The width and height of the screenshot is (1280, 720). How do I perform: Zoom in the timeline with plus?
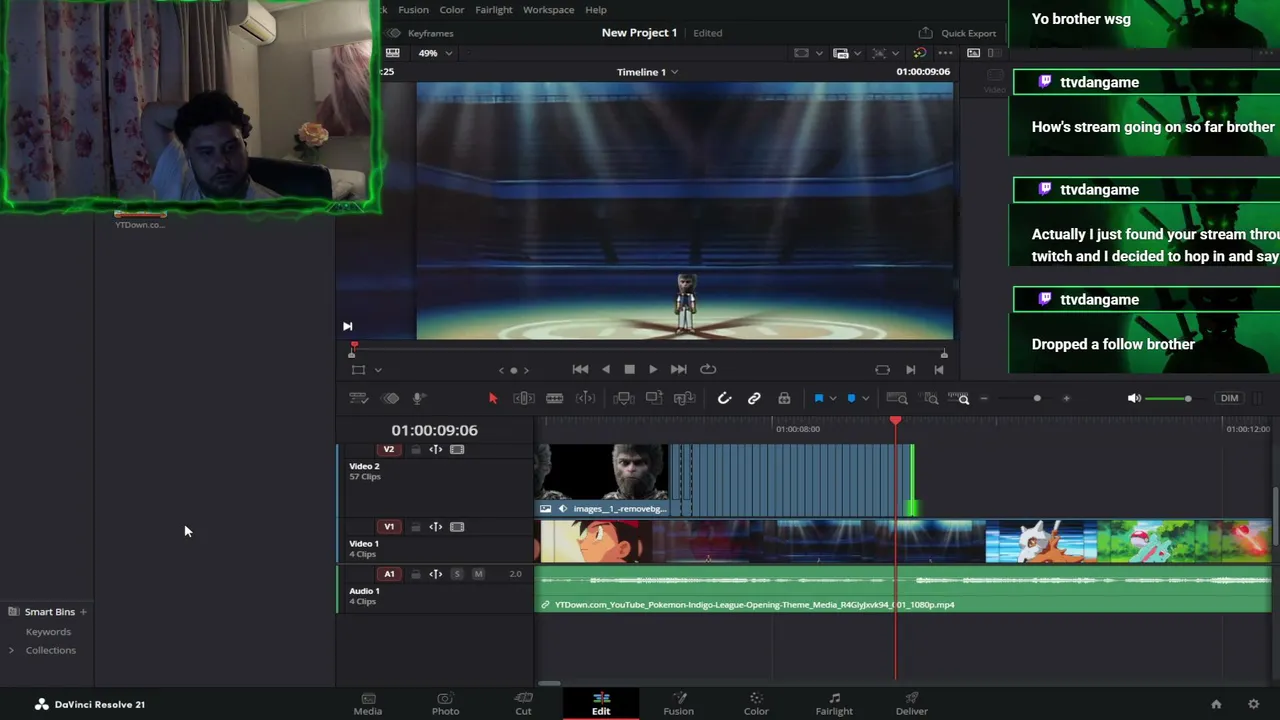[1066, 398]
